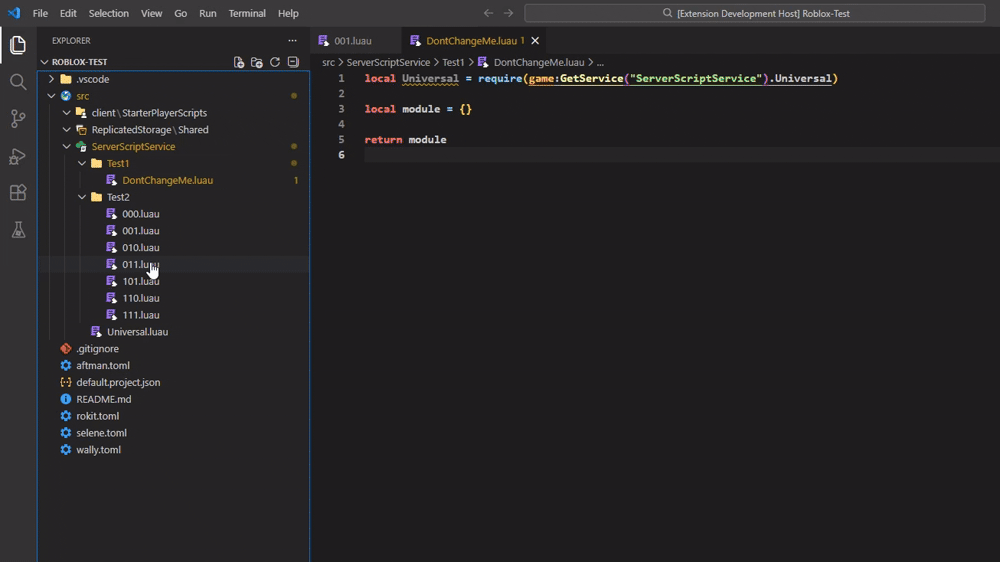This screenshot has height=562, width=1000.
Task: Click the Universal variable on line 1
Action: (430, 78)
